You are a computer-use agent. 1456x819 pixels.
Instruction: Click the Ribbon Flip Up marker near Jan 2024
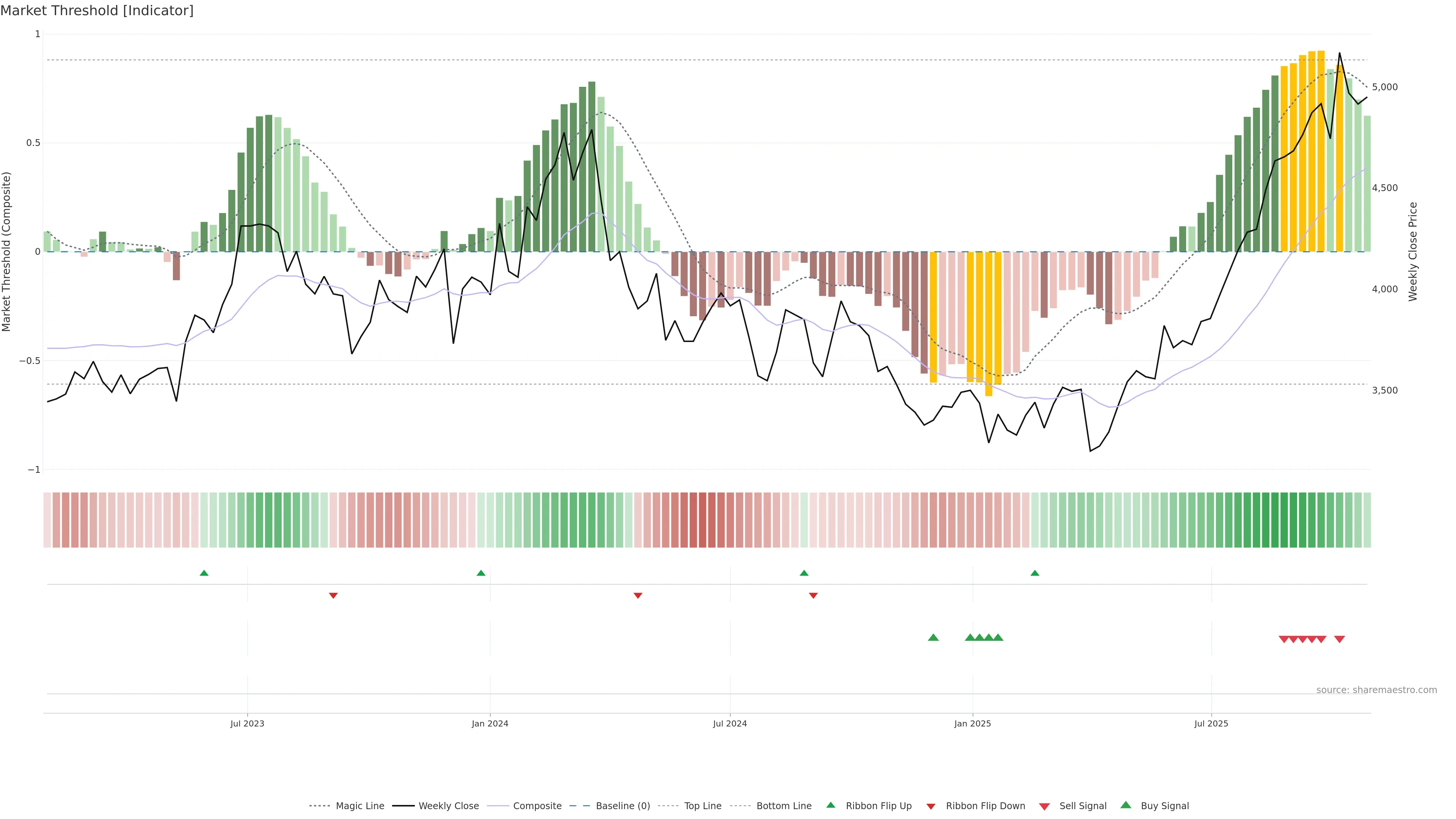click(481, 573)
